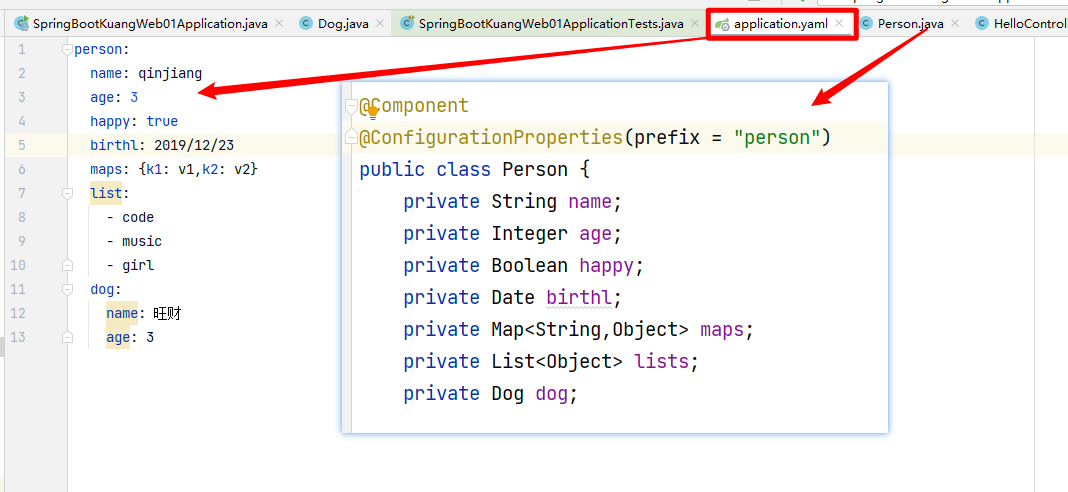Click the @ConfigurationProperties annotation
The width and height of the screenshot is (1068, 492).
[x=491, y=138]
